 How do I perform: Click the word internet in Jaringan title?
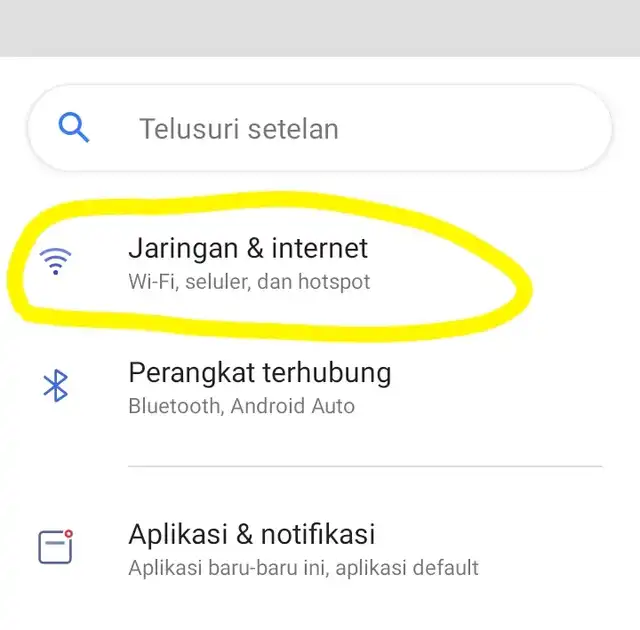pyautogui.click(x=320, y=248)
